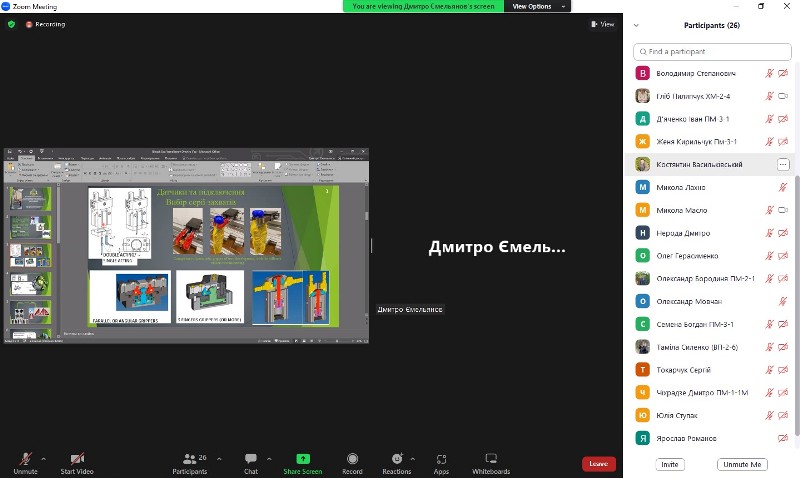
Task: Open the Reactions picker
Action: [x=396, y=459]
